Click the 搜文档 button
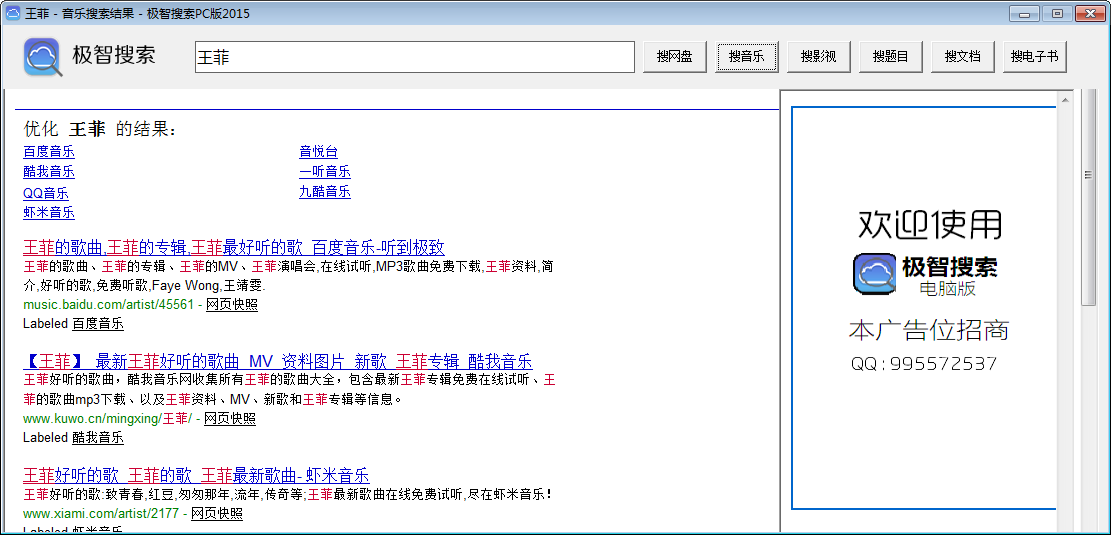The image size is (1111, 535). coord(963,57)
